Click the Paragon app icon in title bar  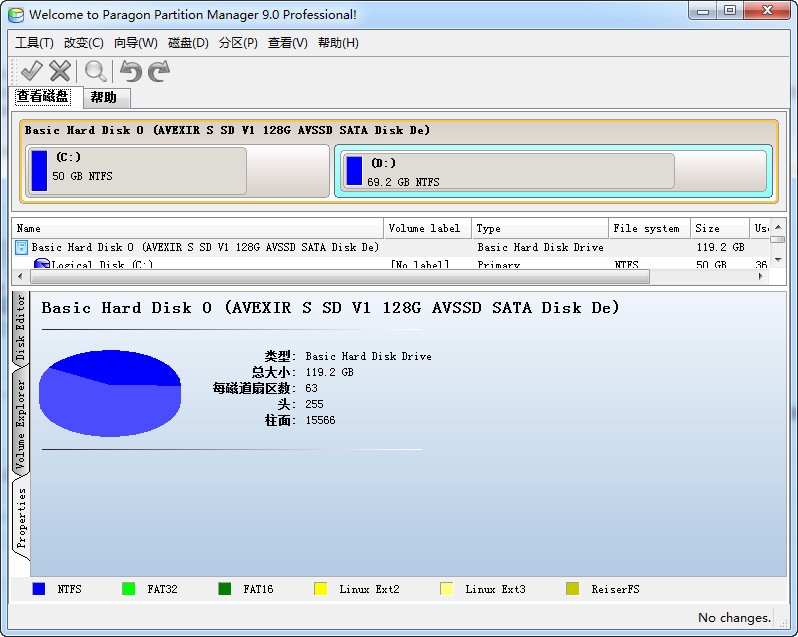pos(16,15)
